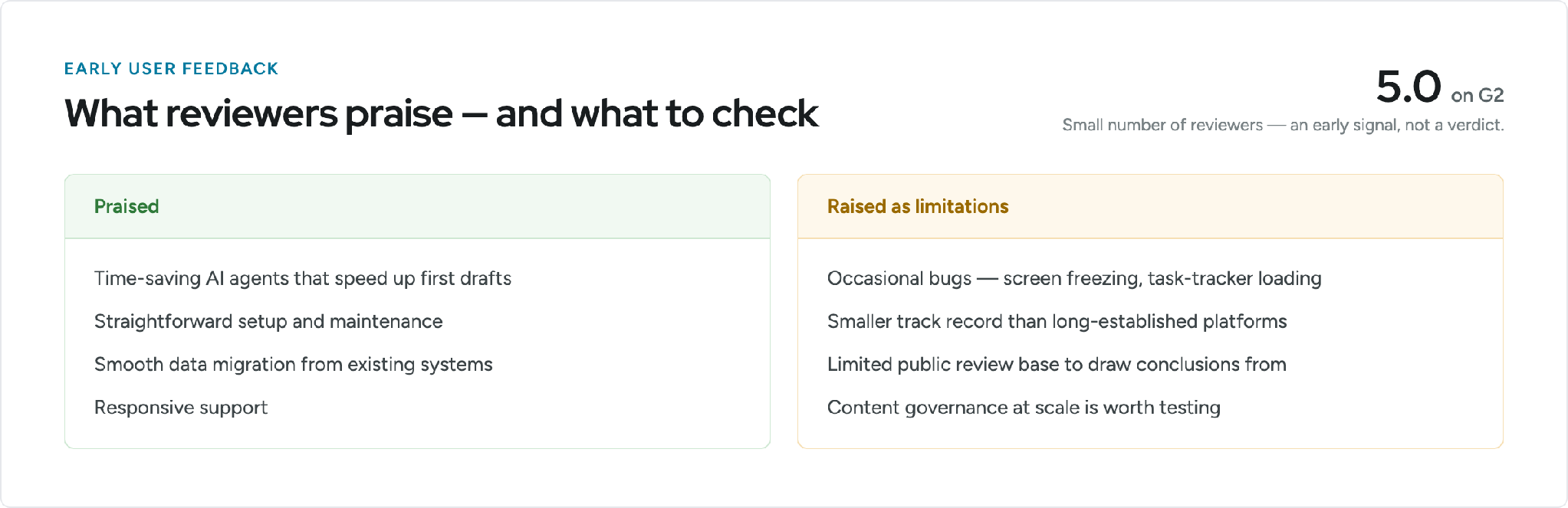Screen dimensions: 1568x508
Task: Click the 'Responsive support' item
Action: [181, 407]
